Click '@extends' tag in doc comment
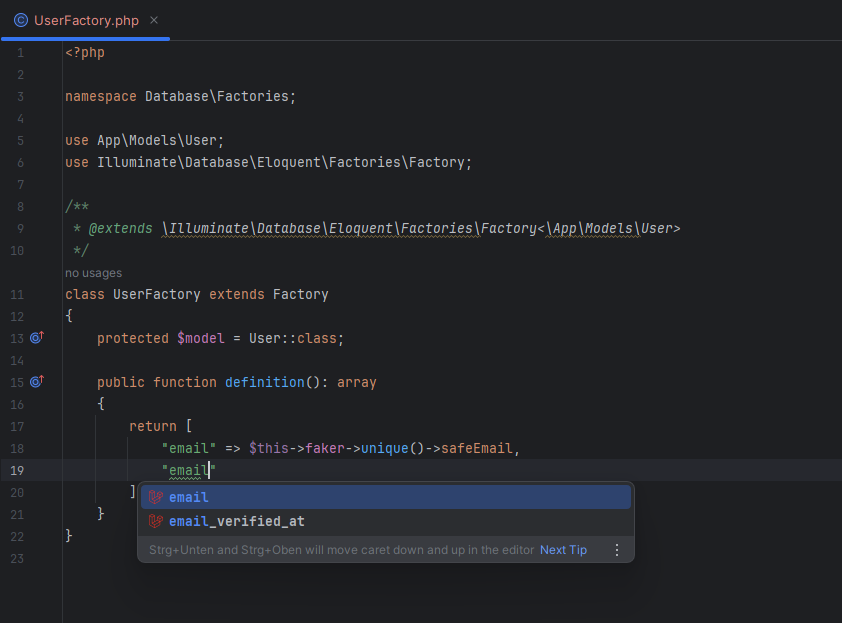The image size is (842, 623). (121, 229)
